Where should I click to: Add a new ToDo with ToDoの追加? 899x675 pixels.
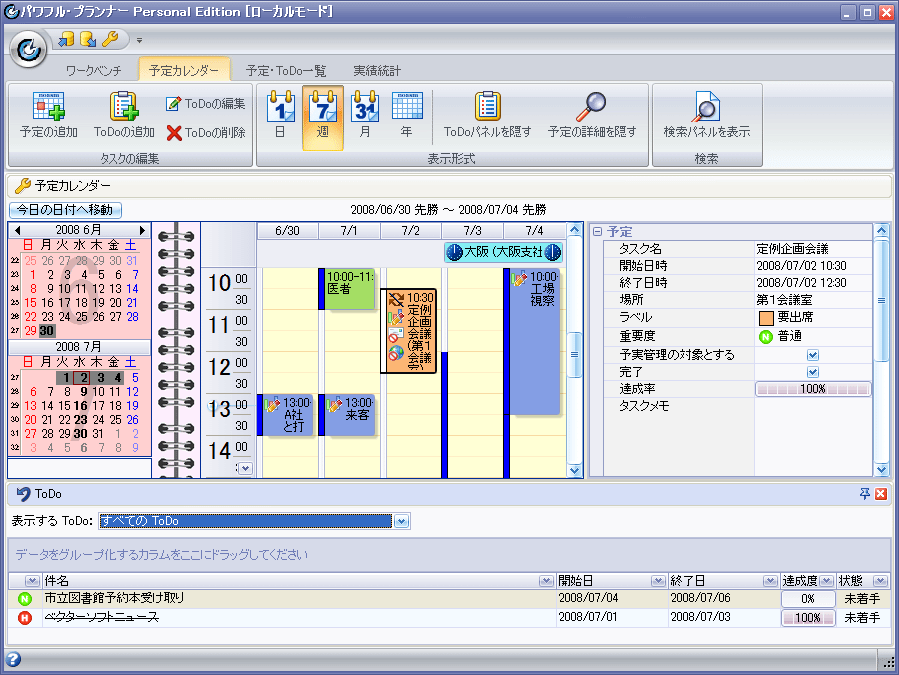pyautogui.click(x=124, y=115)
